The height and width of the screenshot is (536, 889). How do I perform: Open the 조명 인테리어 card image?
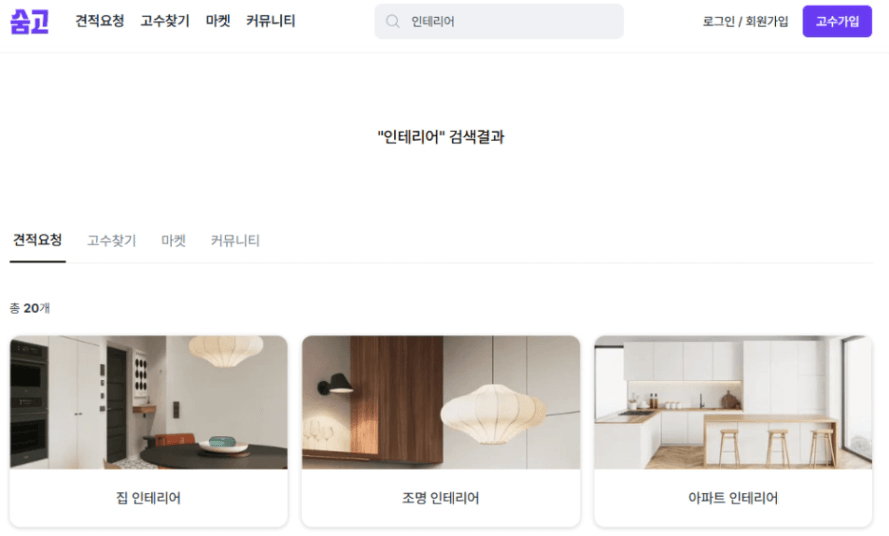point(441,402)
